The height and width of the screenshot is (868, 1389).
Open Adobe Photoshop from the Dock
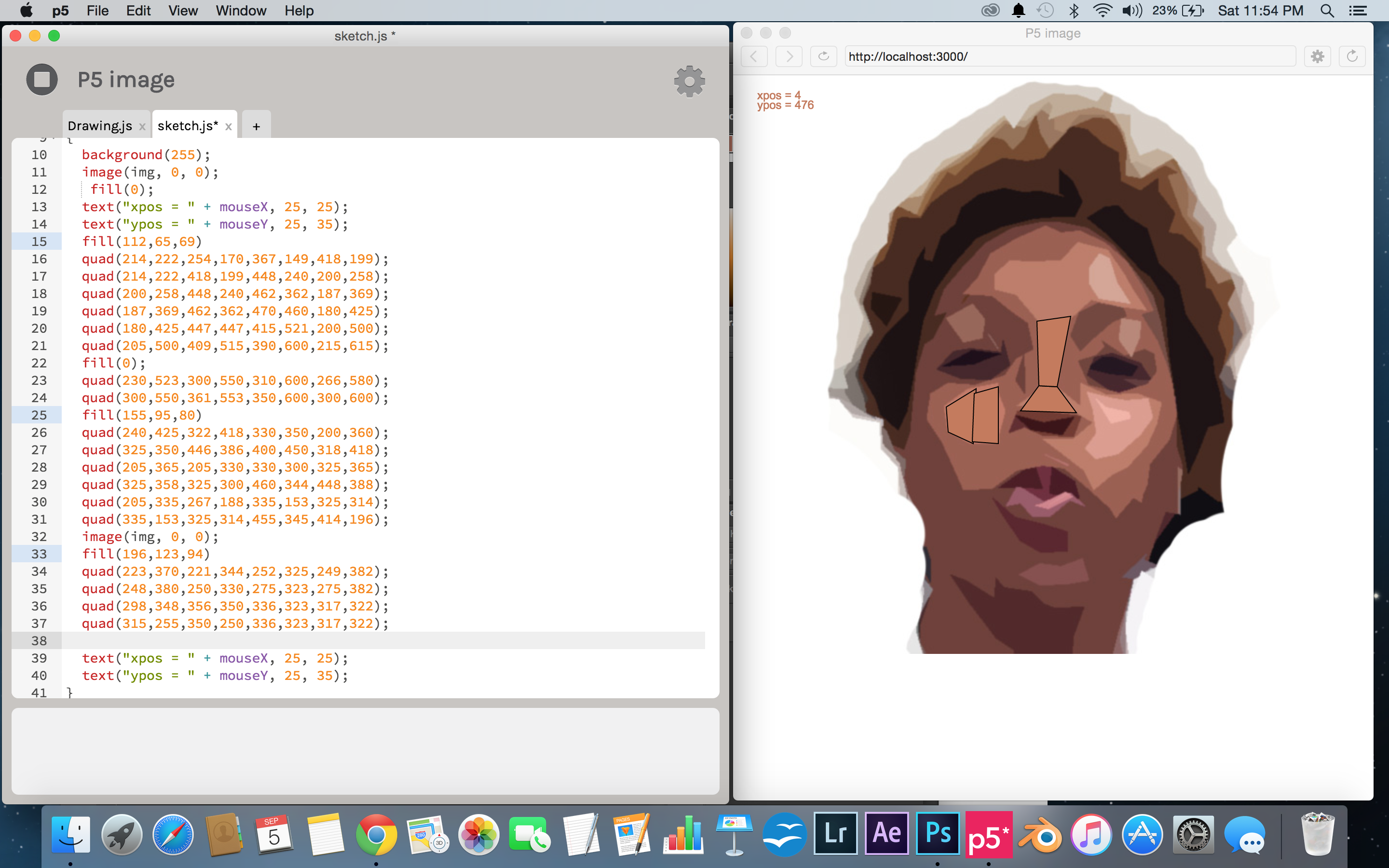point(938,834)
